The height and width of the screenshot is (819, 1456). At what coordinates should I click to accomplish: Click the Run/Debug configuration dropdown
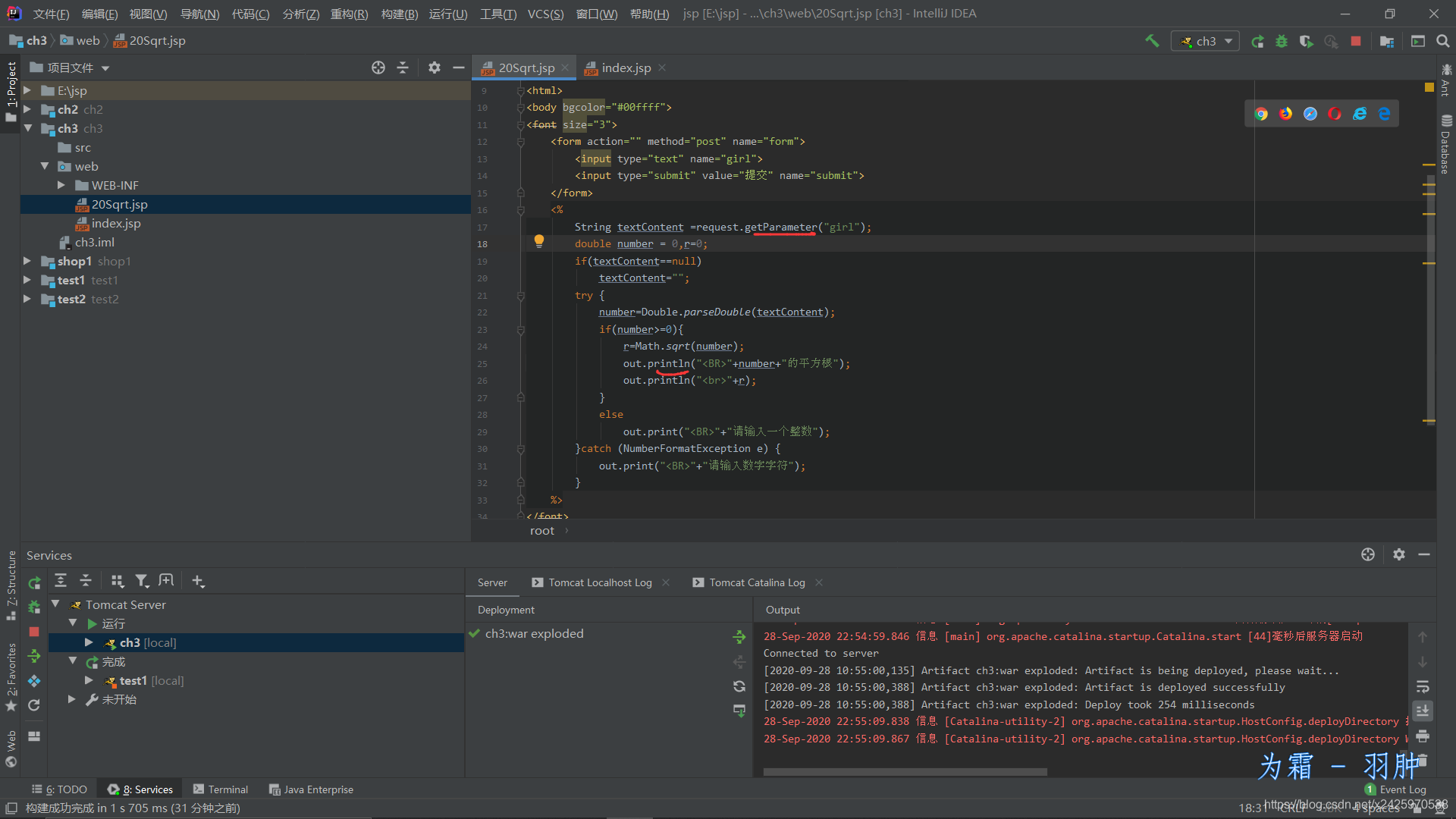[1205, 41]
